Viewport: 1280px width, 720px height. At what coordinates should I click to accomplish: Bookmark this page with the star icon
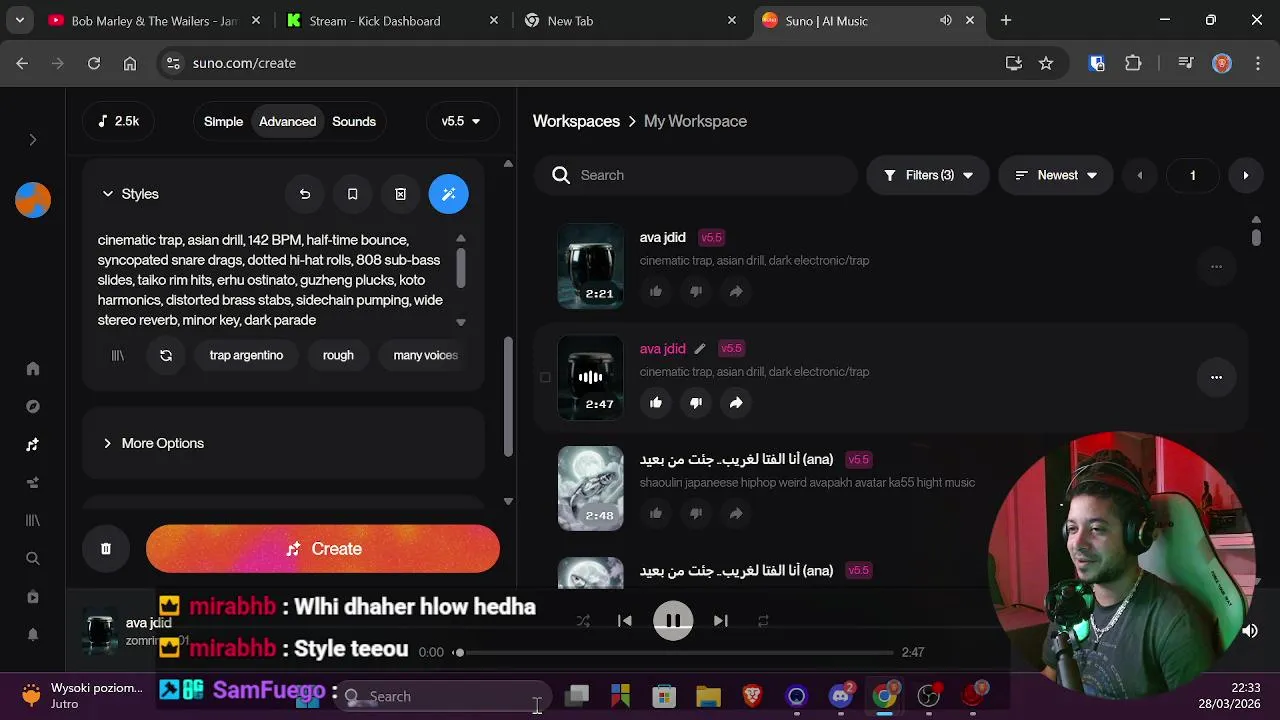tap(1046, 63)
